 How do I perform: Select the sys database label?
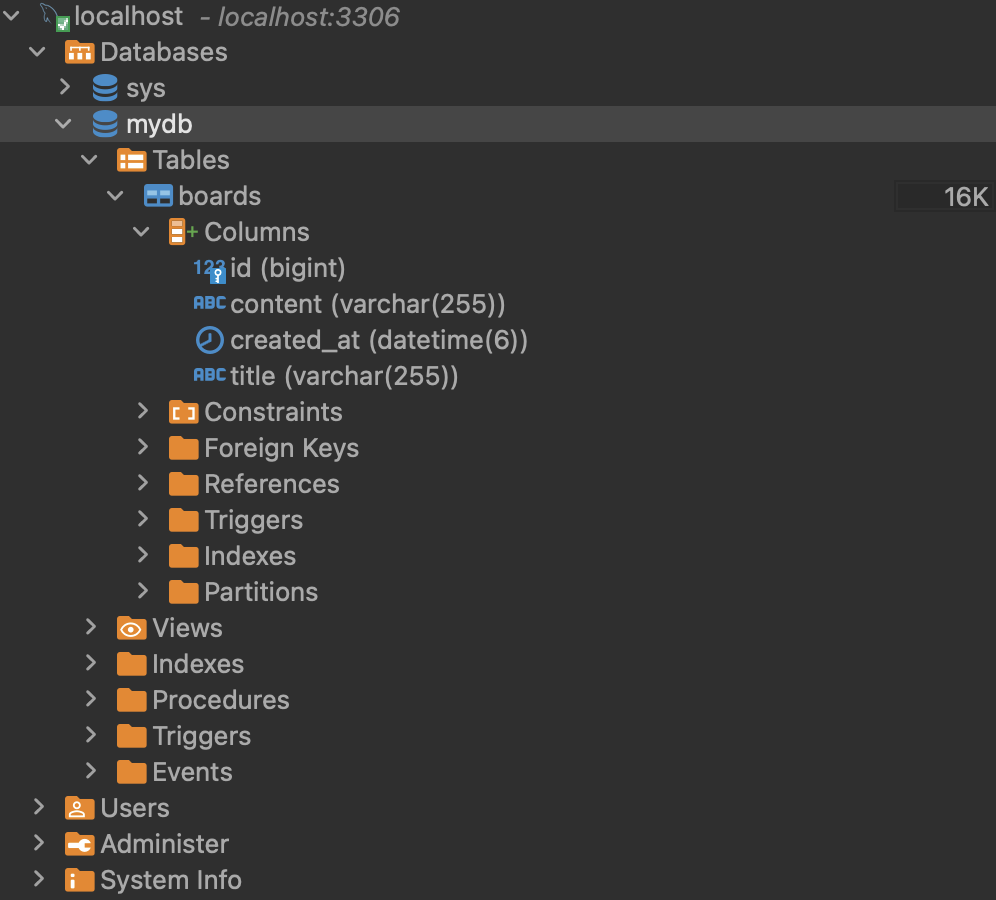(146, 89)
